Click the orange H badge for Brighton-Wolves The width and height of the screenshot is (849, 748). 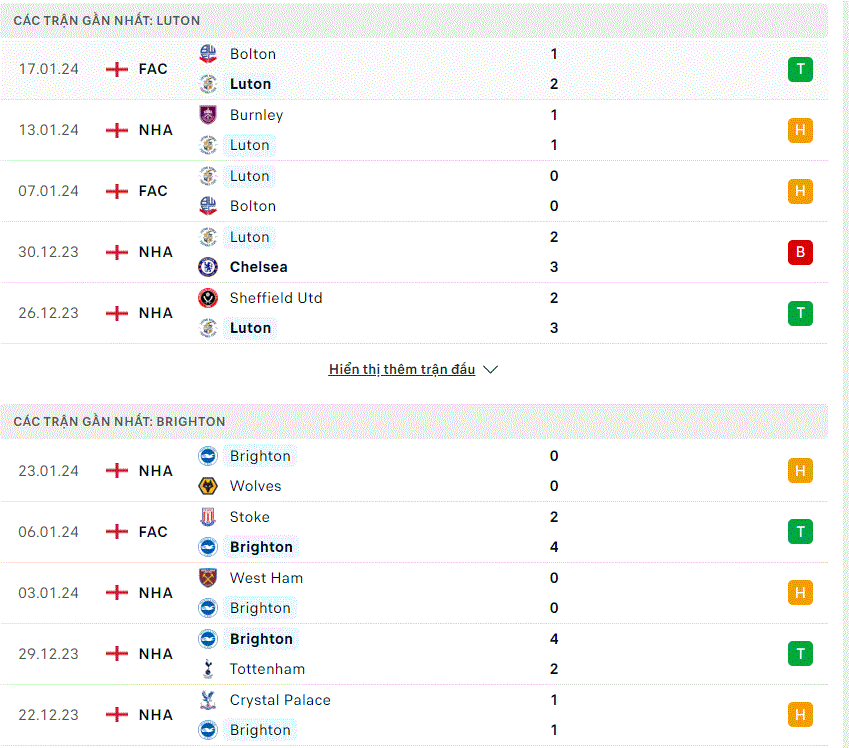tap(800, 471)
